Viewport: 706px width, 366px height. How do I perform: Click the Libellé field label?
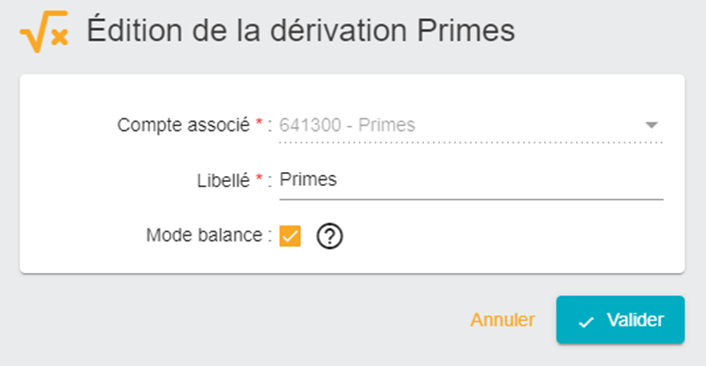pos(223,181)
